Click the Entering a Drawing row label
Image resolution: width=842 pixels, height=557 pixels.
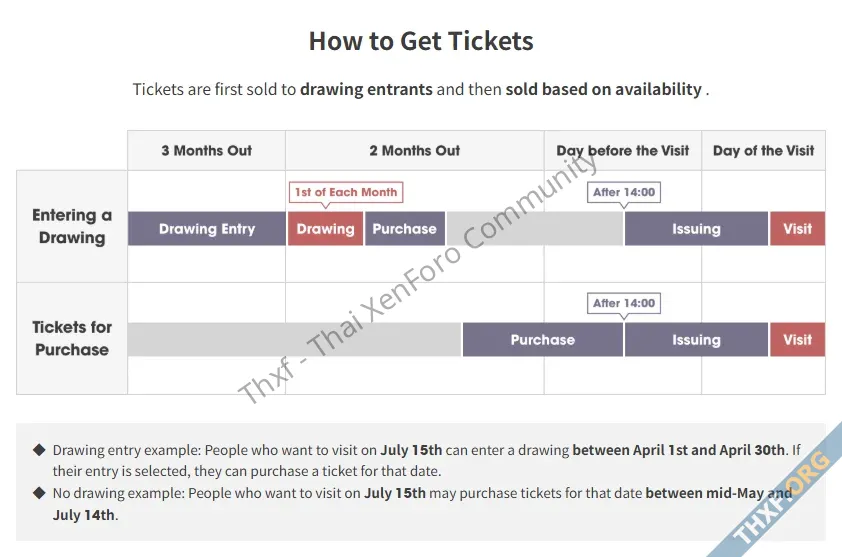pyautogui.click(x=72, y=226)
